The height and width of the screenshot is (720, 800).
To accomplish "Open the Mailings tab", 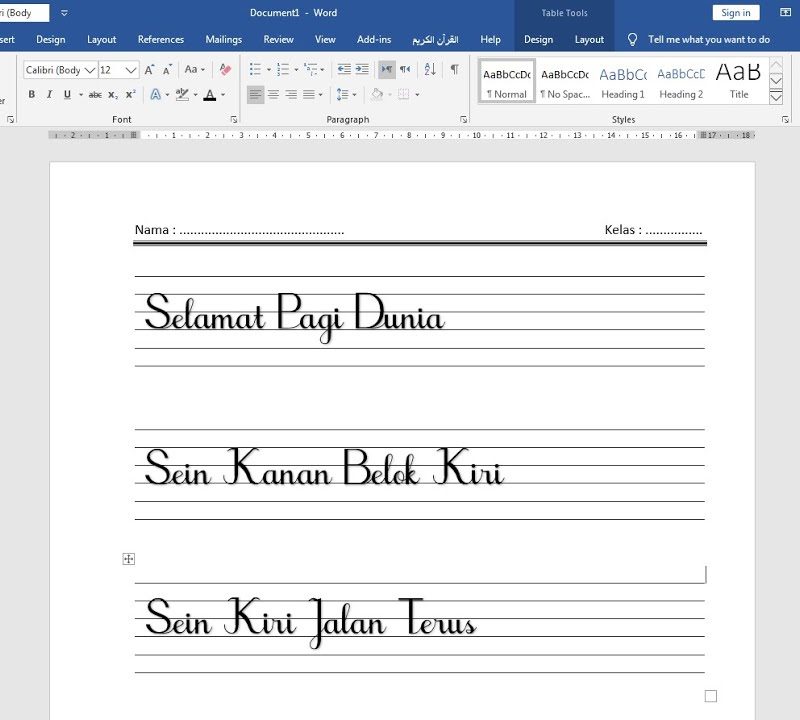I will (223, 39).
